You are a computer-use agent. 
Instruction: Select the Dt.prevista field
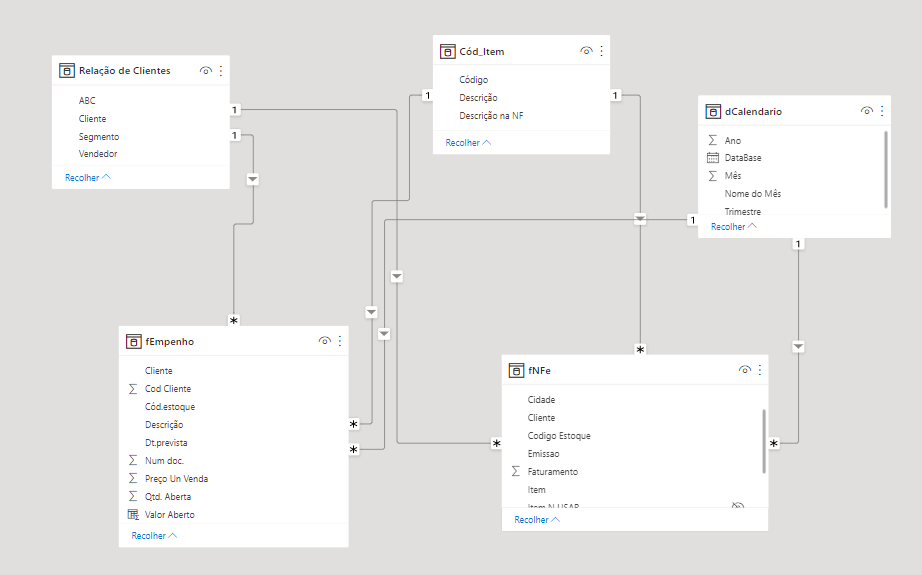(166, 443)
